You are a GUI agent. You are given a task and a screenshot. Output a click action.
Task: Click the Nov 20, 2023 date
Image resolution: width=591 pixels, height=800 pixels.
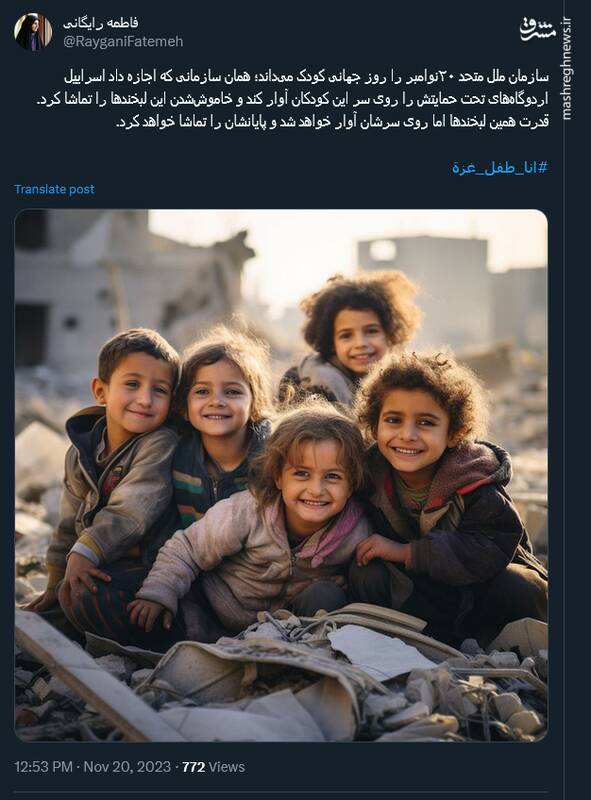coord(127,767)
